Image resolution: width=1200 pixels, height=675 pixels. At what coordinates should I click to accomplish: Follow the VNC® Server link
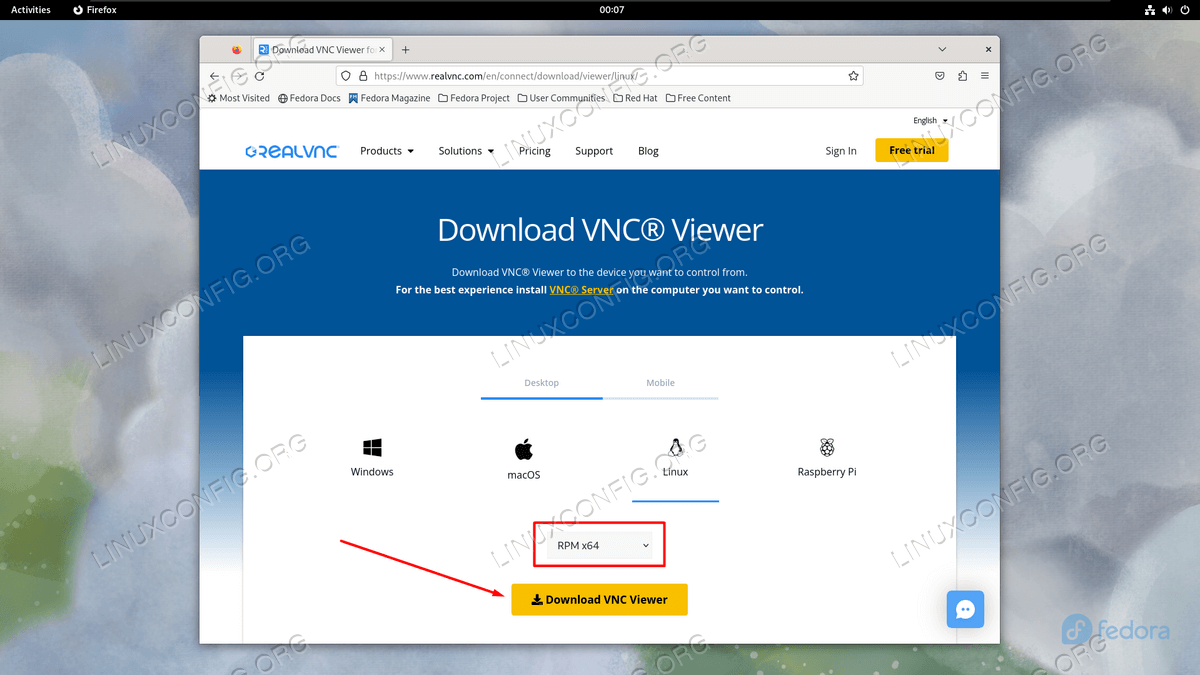pos(582,290)
